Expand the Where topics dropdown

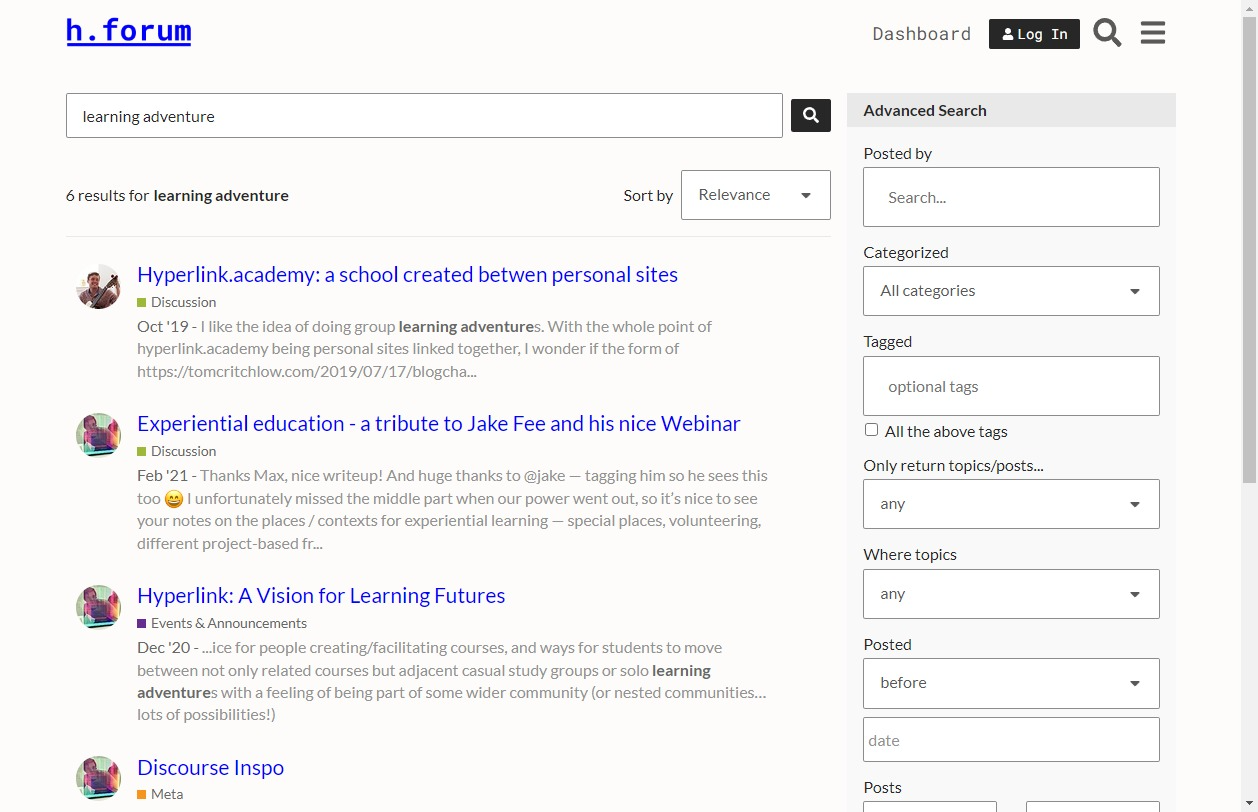click(x=1011, y=594)
